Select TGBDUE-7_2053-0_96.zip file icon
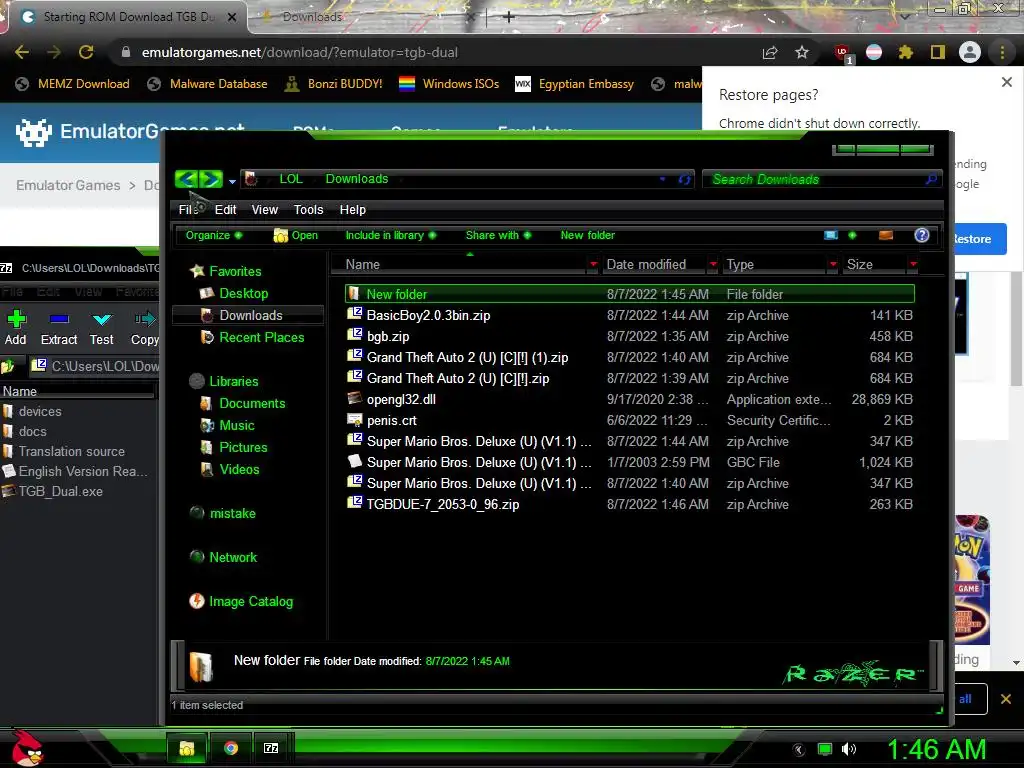Screen dimensions: 1024x768 point(355,503)
